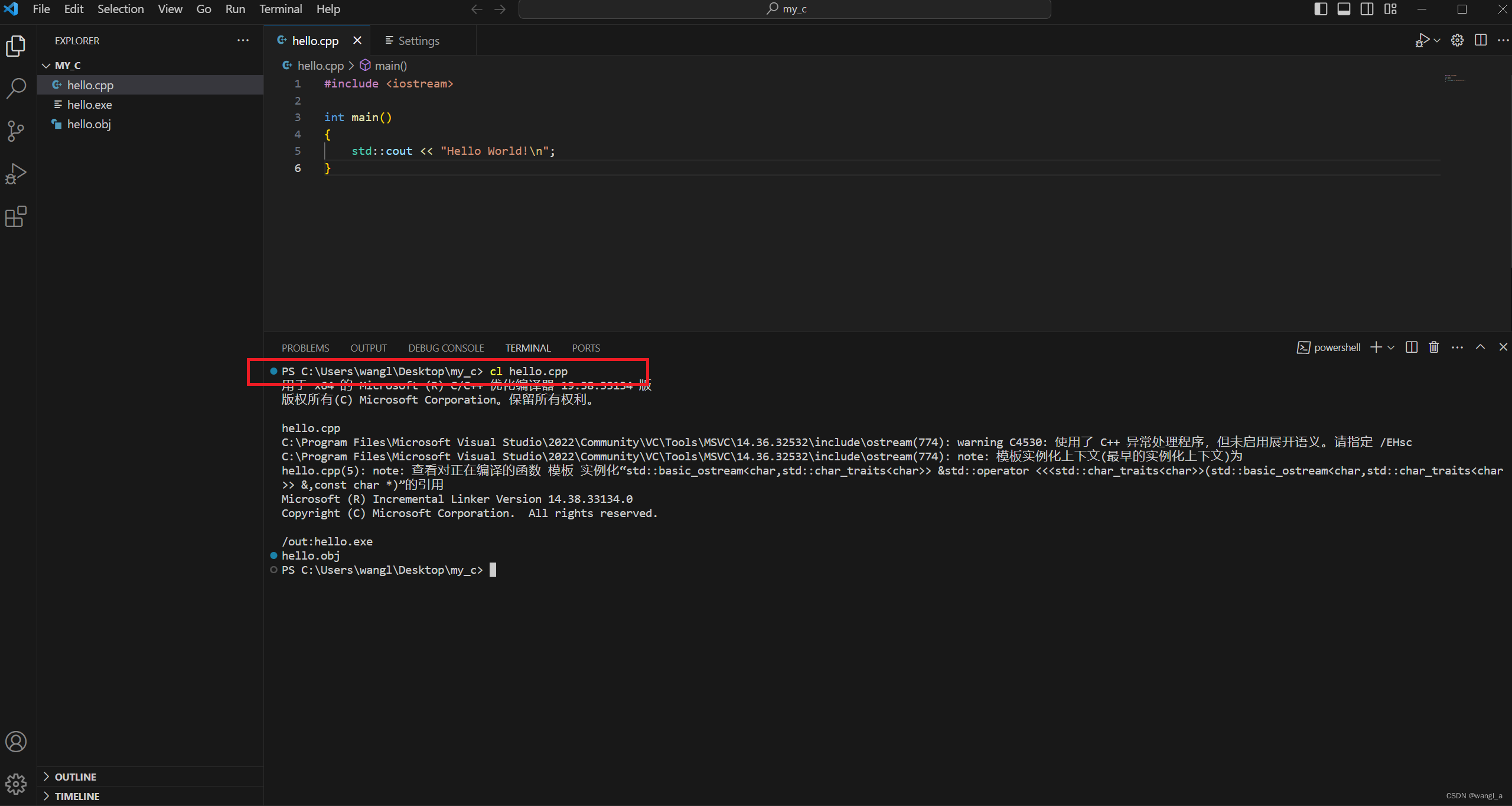Viewport: 1512px width, 806px height.
Task: Click the terminal prompt input line
Action: tap(389, 570)
